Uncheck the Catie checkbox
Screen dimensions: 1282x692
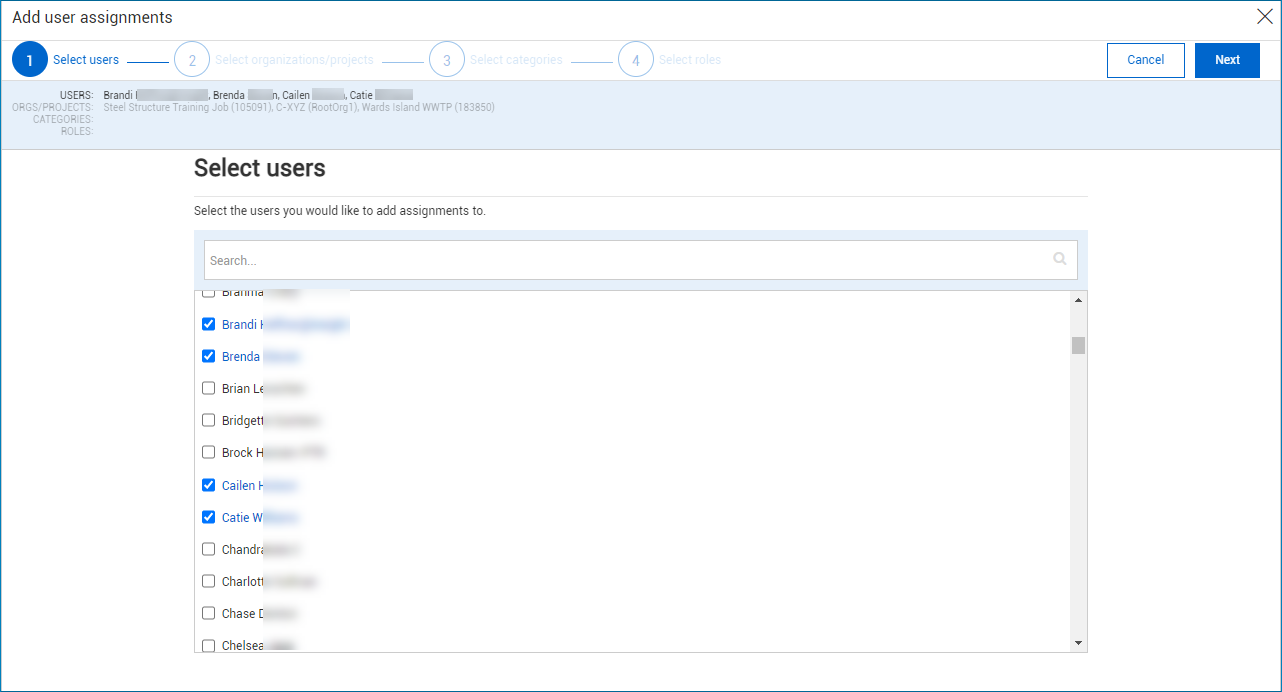[208, 516]
